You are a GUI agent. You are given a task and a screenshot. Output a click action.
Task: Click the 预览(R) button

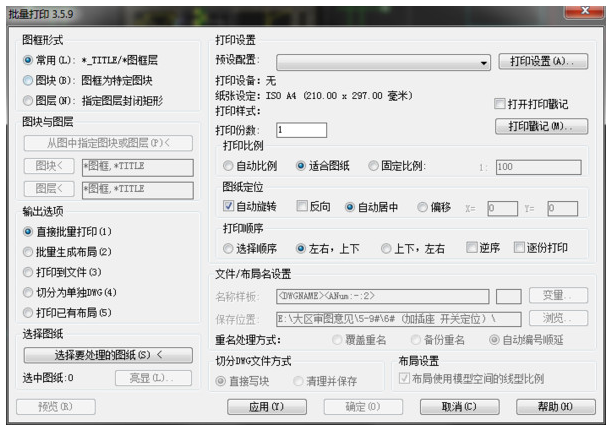pyautogui.click(x=56, y=407)
